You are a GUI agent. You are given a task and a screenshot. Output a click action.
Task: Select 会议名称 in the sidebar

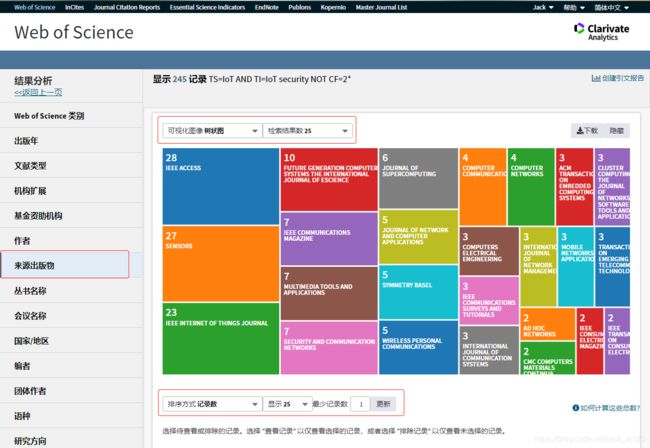(71, 315)
